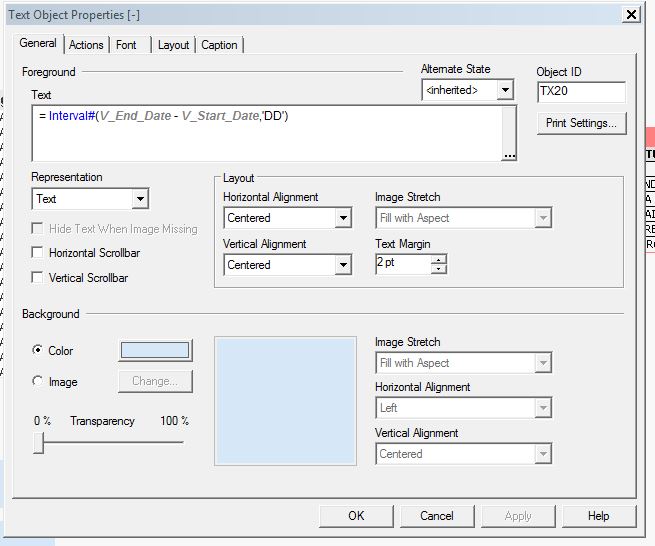Click the Object ID field containing TX20

581,92
